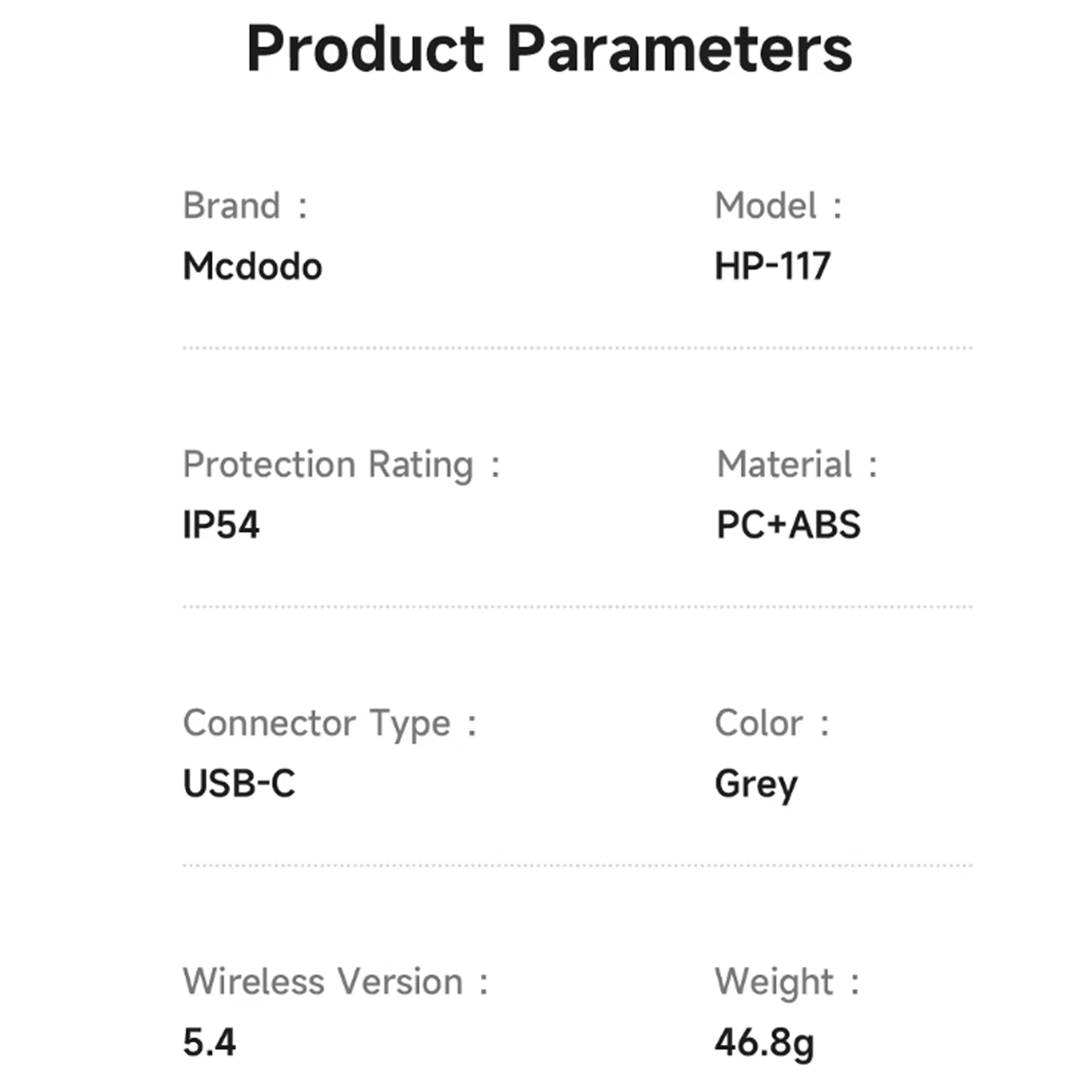Click the dotted divider below Mcdodo
Image resolution: width=1092 pixels, height=1092 pixels.
[x=577, y=348]
